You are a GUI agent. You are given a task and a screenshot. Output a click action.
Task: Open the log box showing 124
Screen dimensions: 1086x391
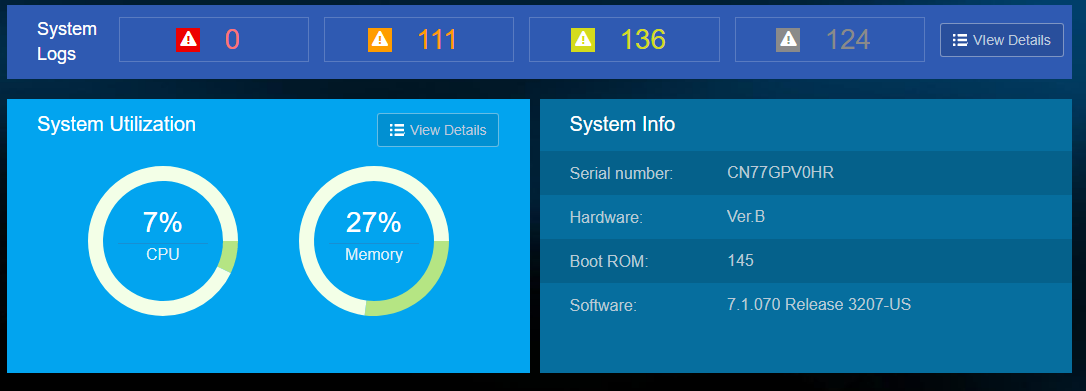click(830, 39)
